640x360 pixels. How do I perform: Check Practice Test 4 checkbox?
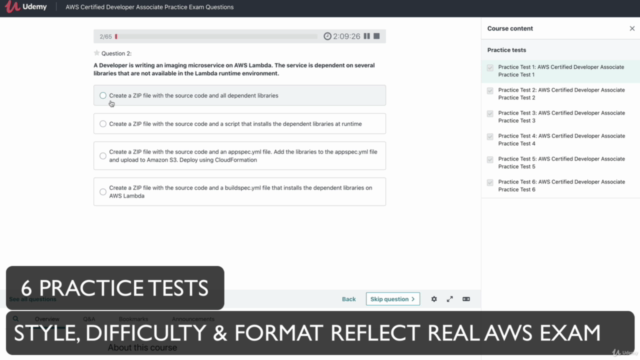[x=490, y=136]
